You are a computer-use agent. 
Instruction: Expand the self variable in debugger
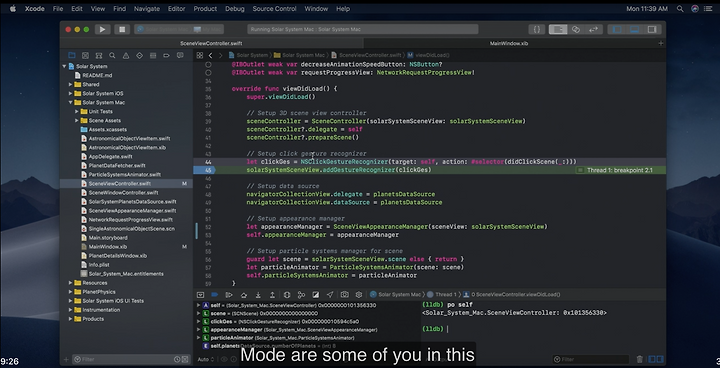click(x=198, y=305)
